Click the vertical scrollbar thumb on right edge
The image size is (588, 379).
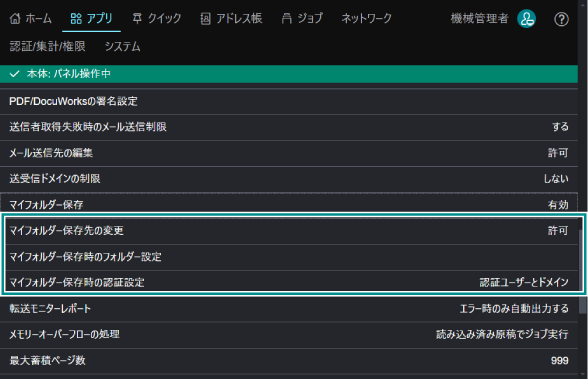pyautogui.click(x=582, y=271)
